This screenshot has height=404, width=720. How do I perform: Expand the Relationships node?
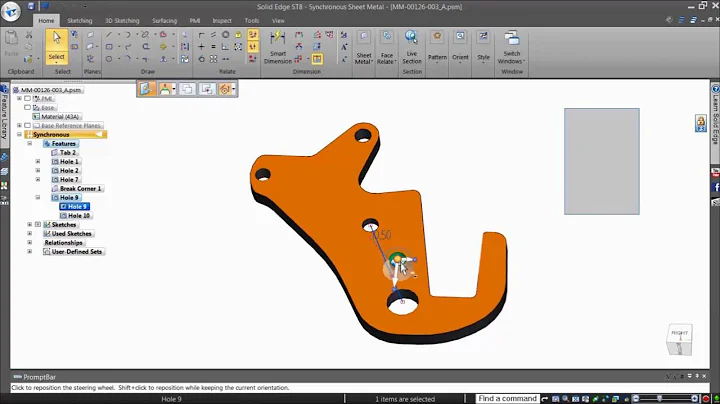tap(30, 242)
